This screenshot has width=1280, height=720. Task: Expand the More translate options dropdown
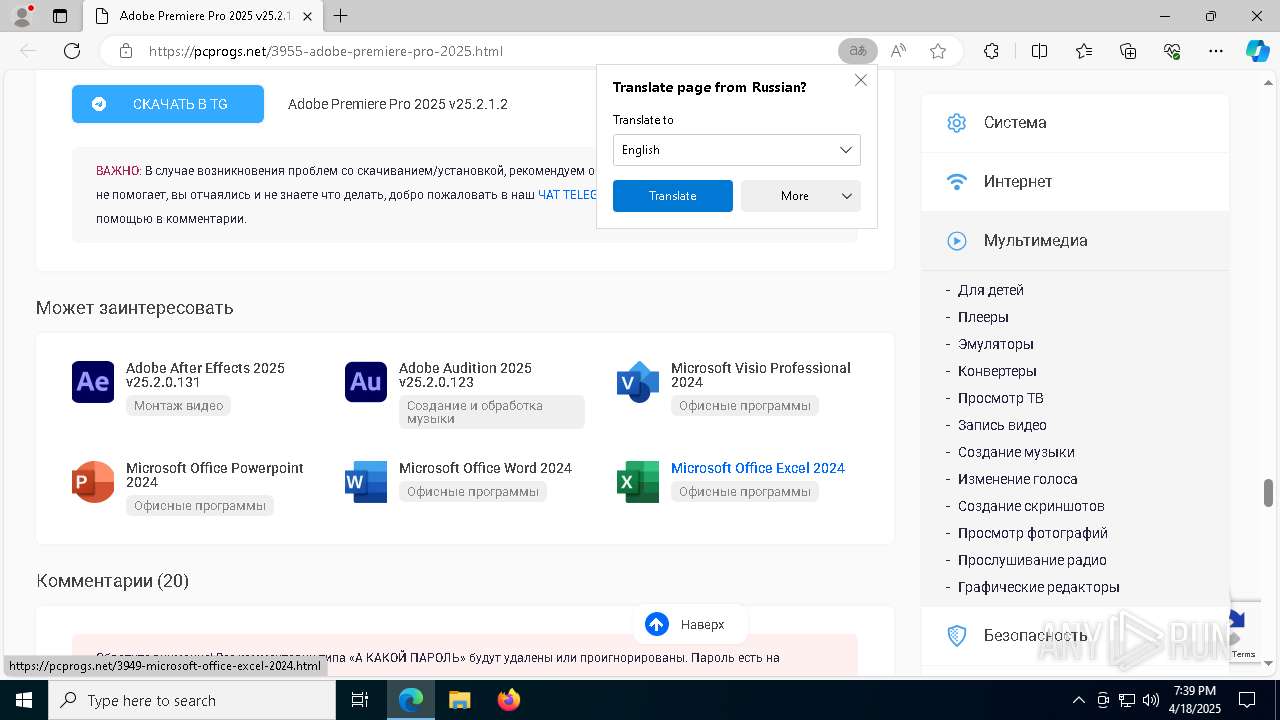(x=801, y=196)
